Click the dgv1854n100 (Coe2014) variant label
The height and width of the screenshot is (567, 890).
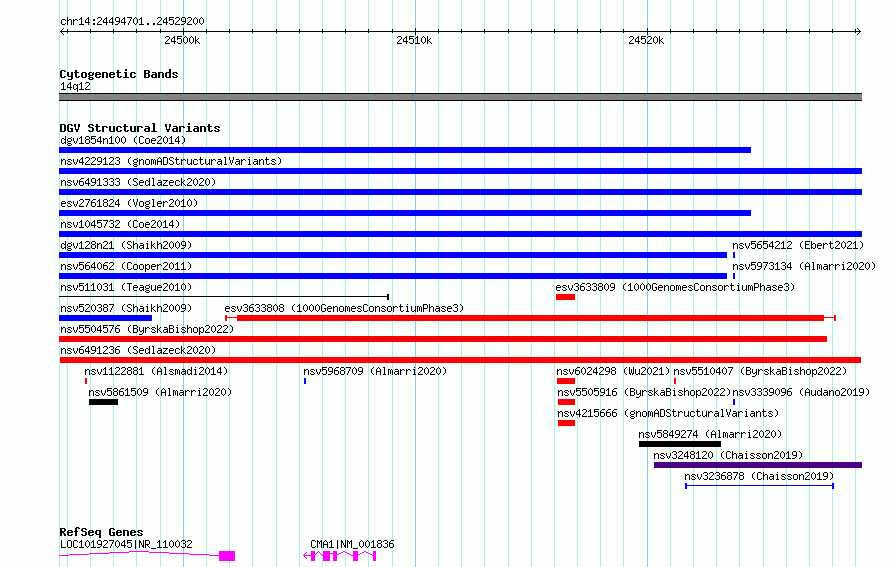[x=123, y=140]
